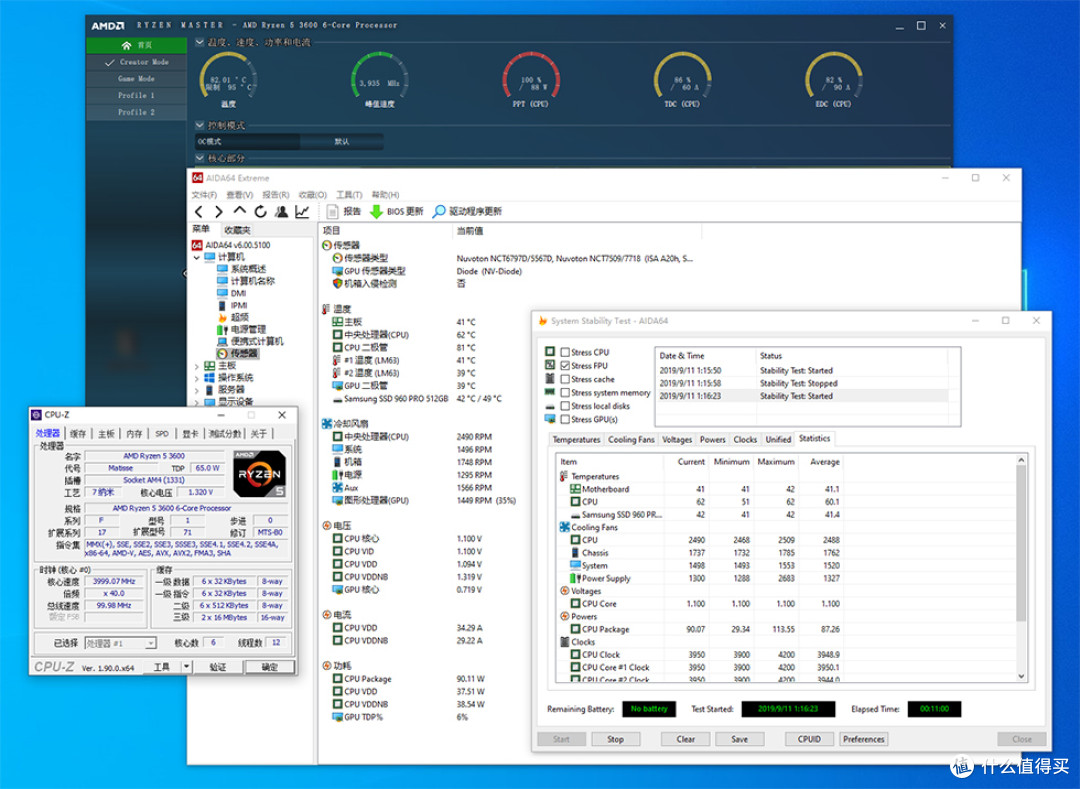The image size is (1080, 789).
Task: Select Profile 1 in Ryzen Master
Action: click(x=136, y=96)
